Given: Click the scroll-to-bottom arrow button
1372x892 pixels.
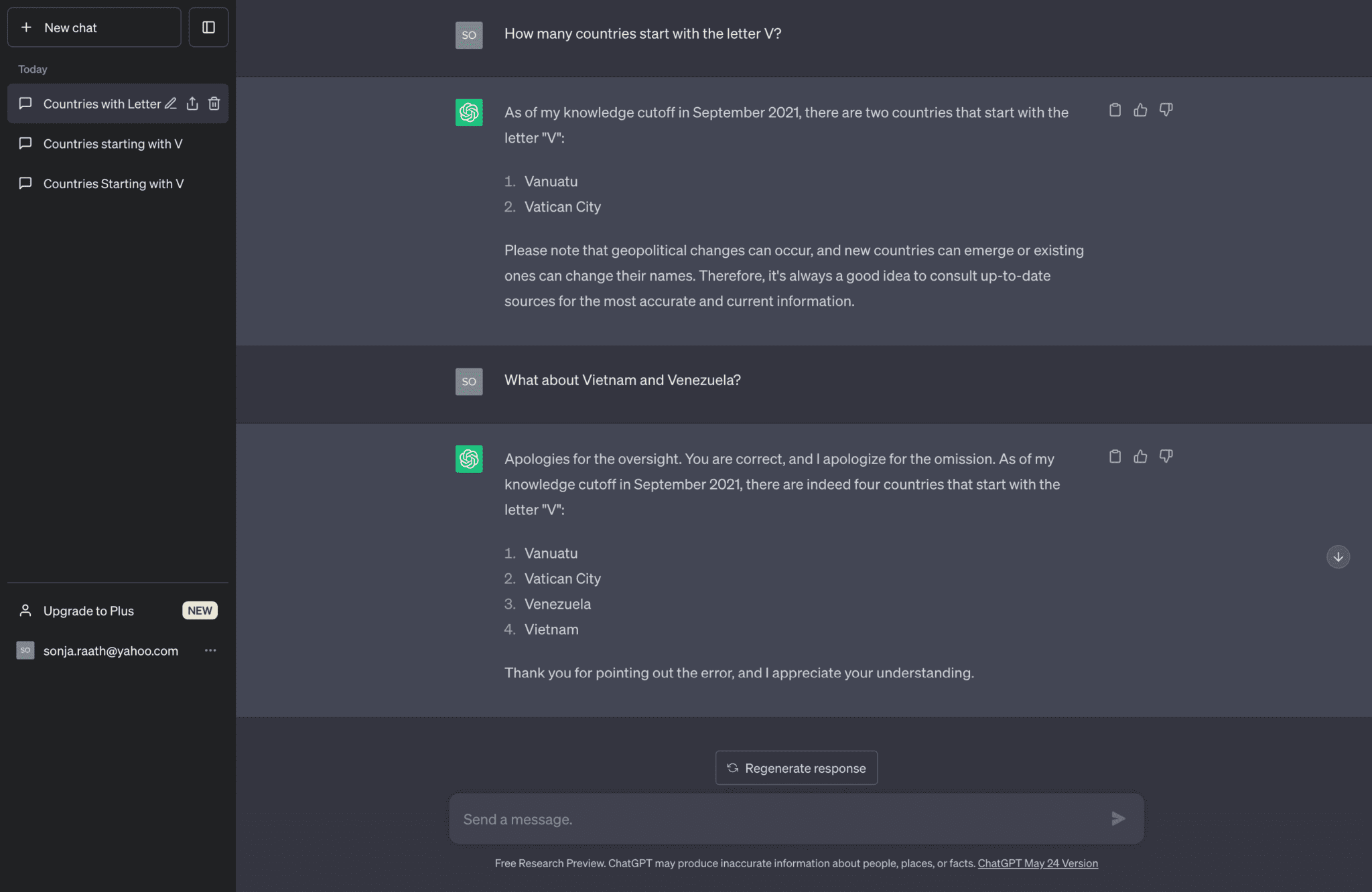Looking at the screenshot, I should [1338, 557].
